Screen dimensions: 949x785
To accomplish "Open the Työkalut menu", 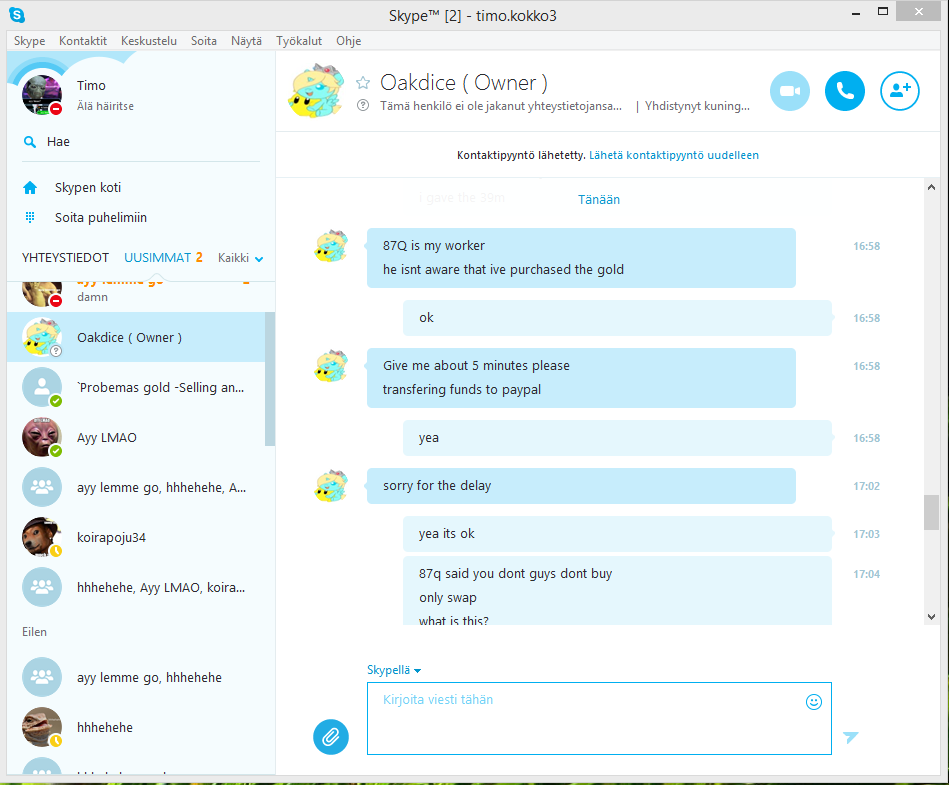I will (299, 41).
